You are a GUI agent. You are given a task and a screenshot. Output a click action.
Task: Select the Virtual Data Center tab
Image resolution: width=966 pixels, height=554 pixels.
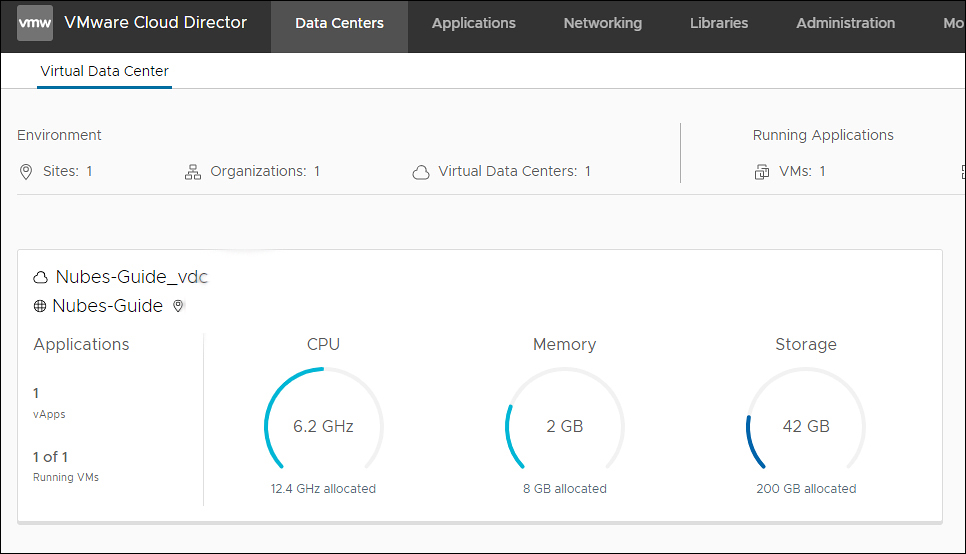click(104, 71)
